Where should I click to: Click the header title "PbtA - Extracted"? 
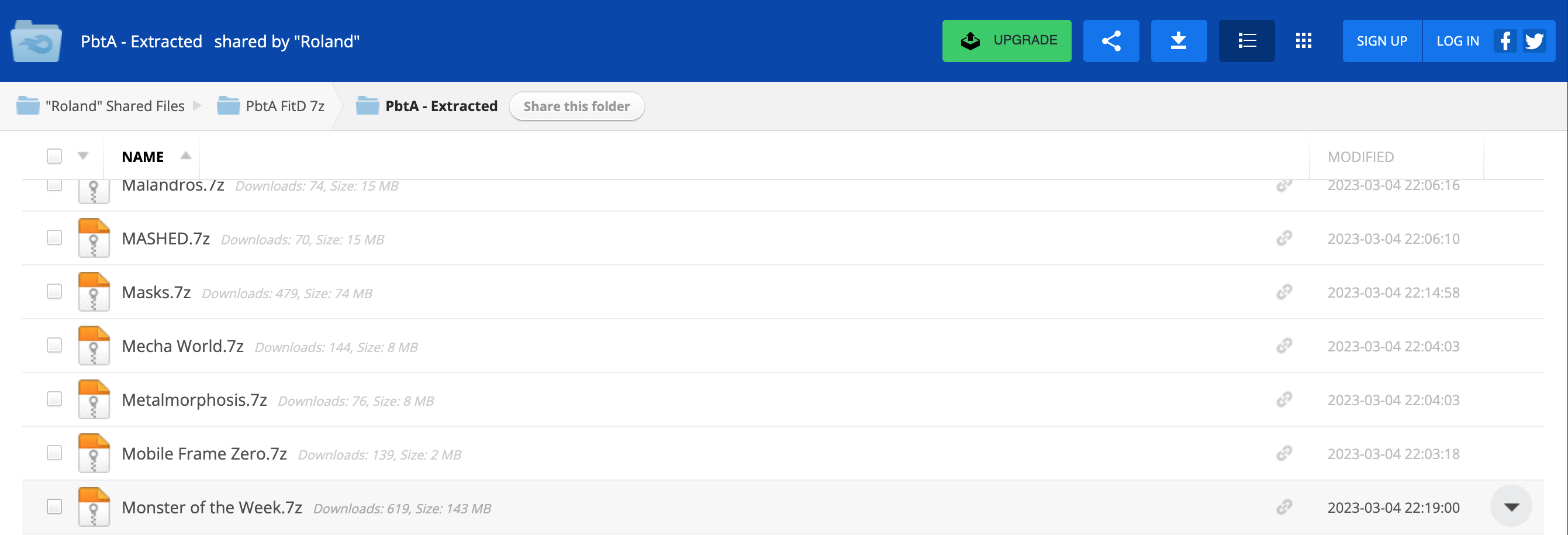(141, 41)
